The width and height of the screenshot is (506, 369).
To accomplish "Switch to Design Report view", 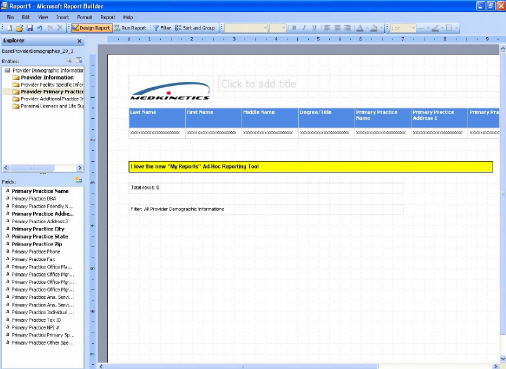I will 91,28.
